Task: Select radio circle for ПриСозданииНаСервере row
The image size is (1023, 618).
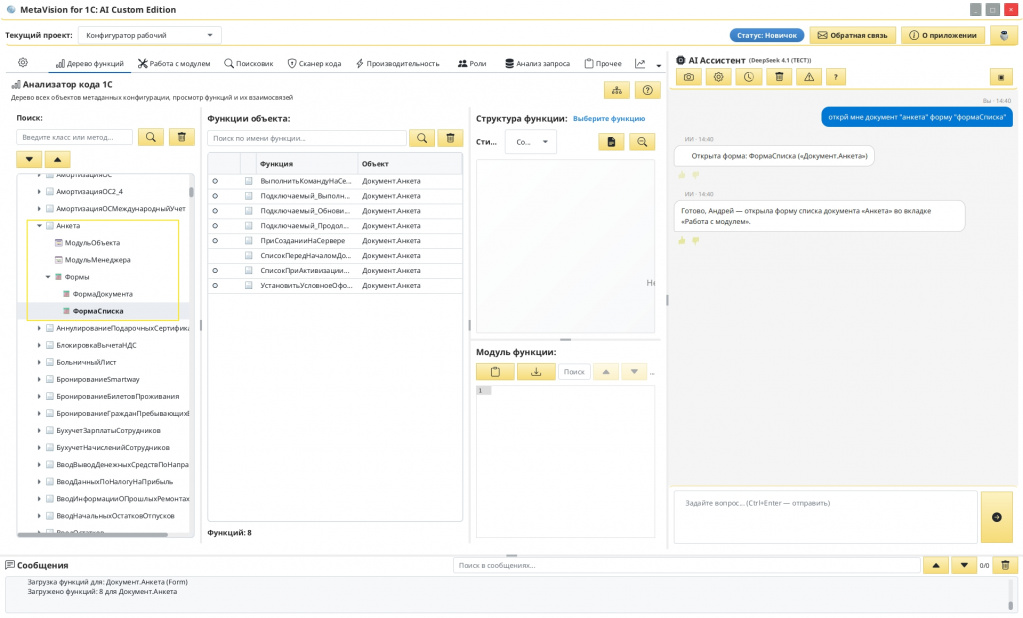Action: pos(215,241)
